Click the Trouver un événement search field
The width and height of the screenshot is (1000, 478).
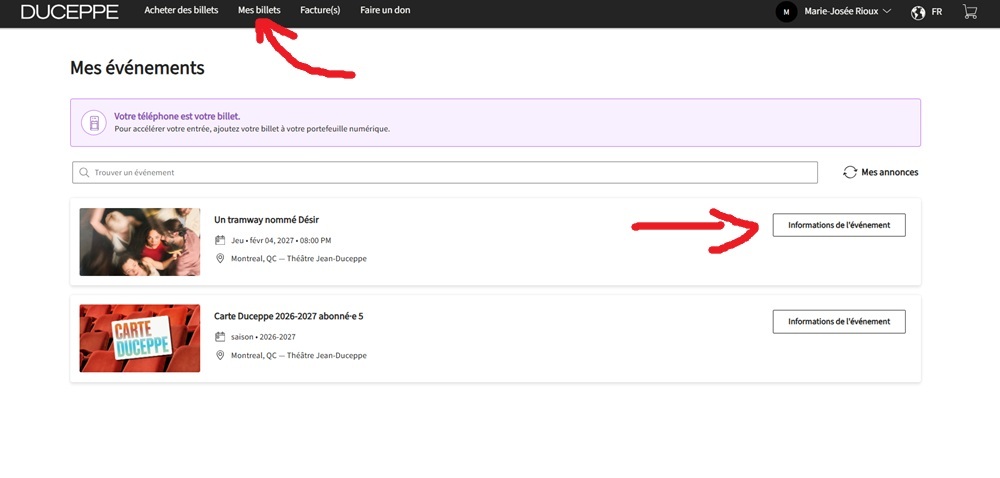pos(445,172)
